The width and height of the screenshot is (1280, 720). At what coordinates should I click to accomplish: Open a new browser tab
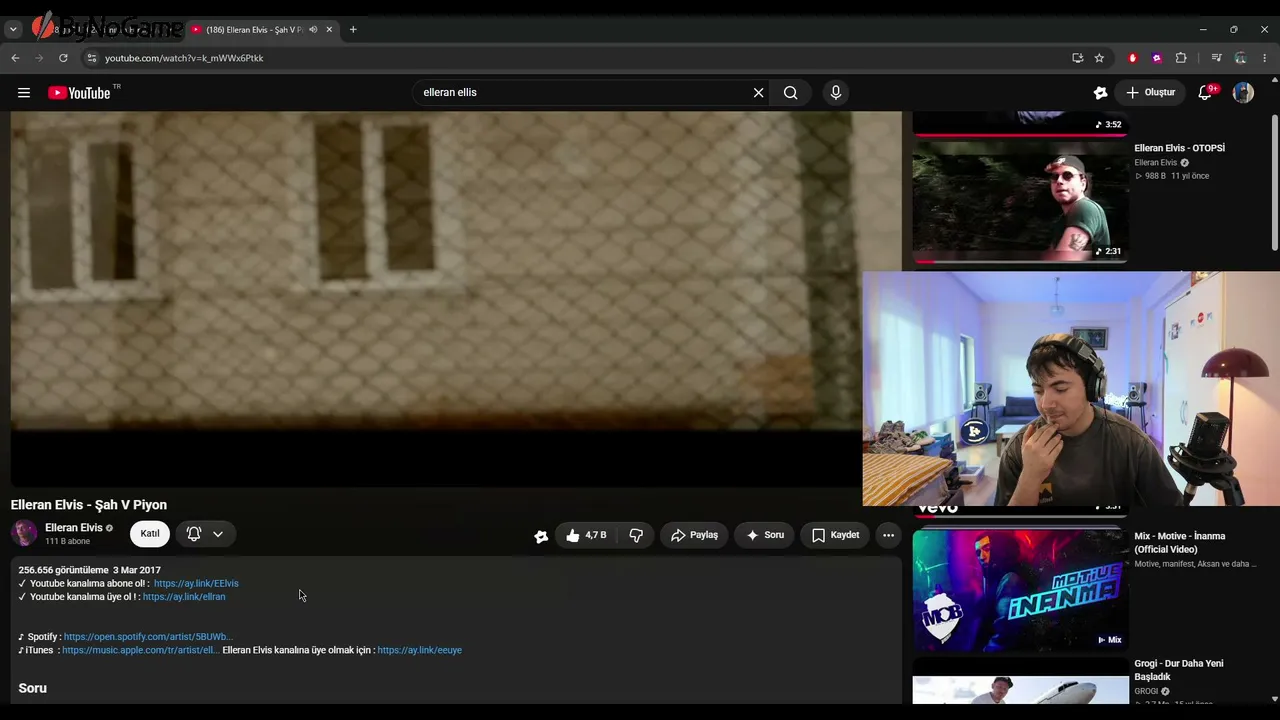[x=353, y=30]
